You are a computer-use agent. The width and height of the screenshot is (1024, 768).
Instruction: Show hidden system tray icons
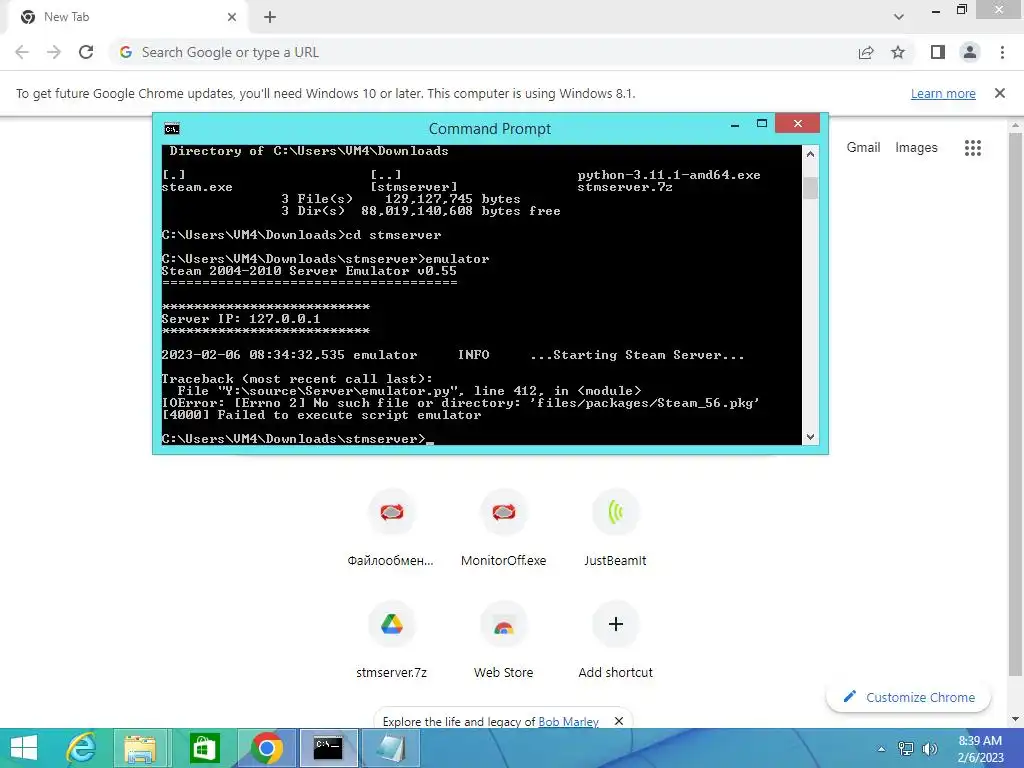[882, 749]
